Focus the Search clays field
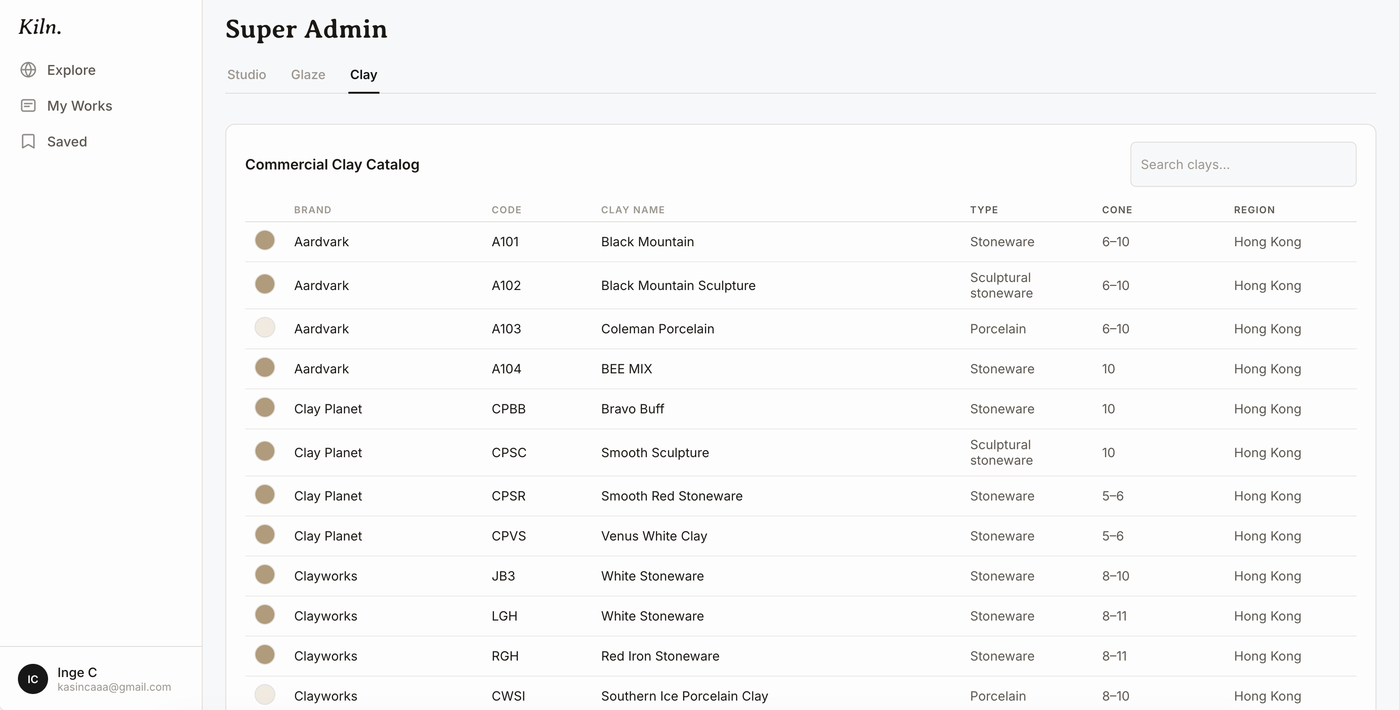This screenshot has width=1400, height=710. point(1243,164)
